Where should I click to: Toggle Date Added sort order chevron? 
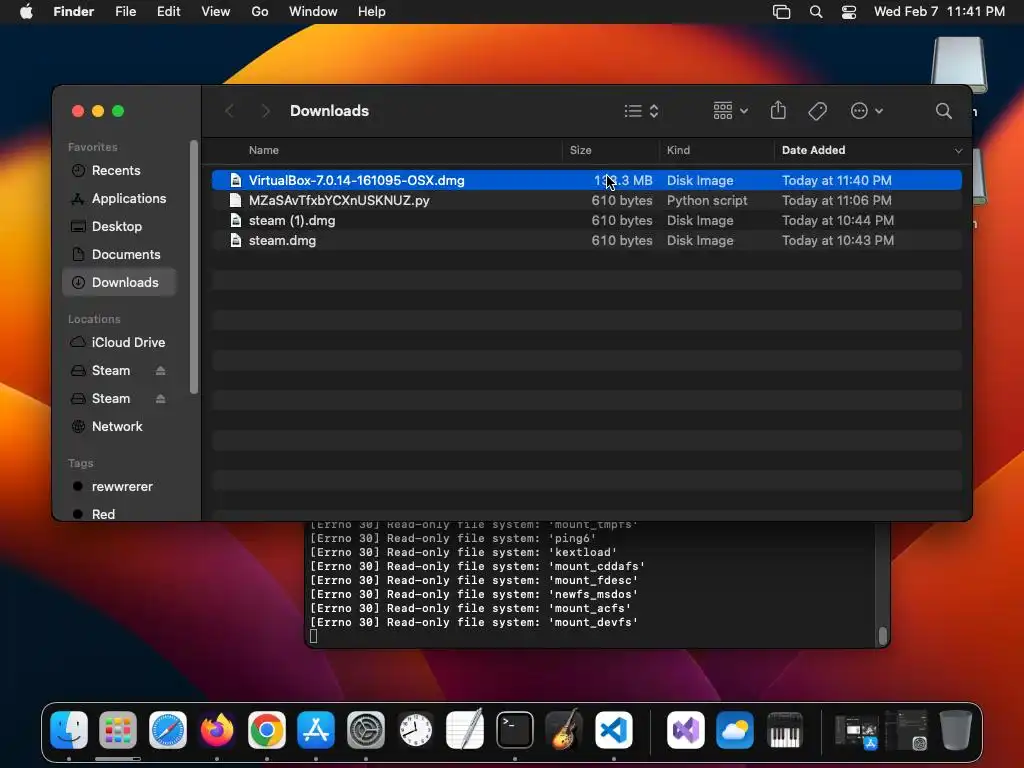958,151
